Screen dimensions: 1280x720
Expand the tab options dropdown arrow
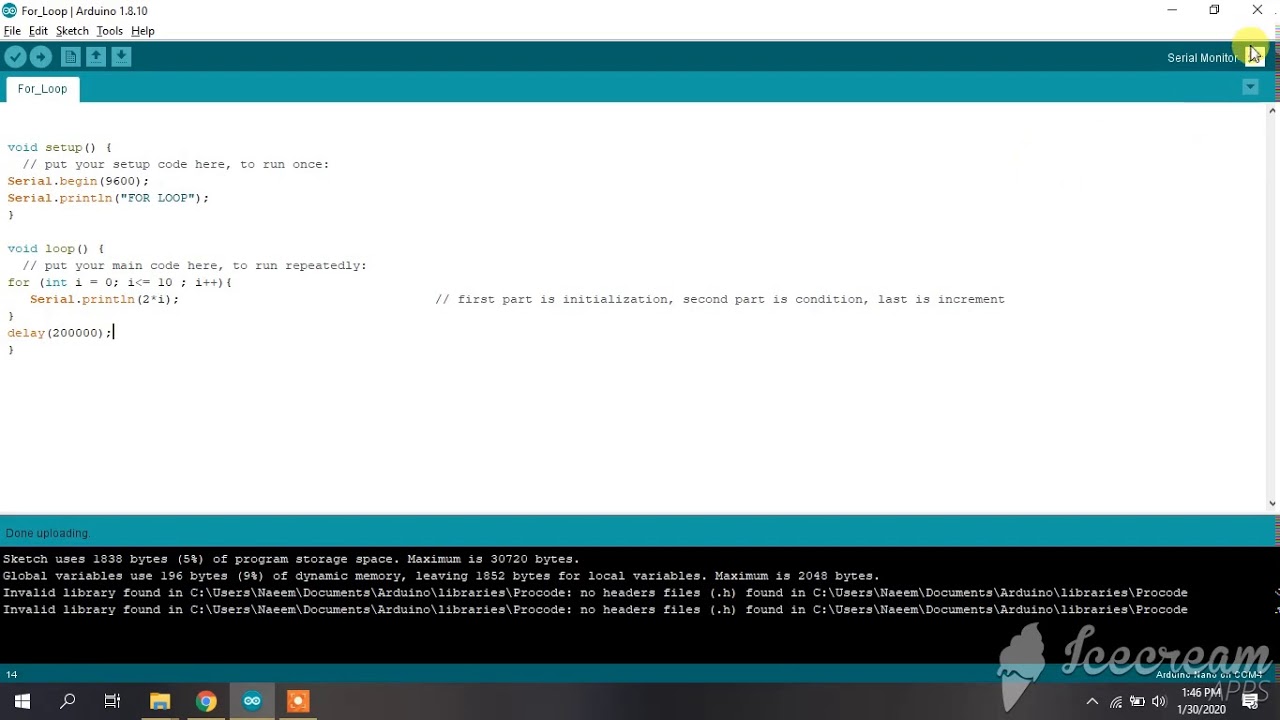pyautogui.click(x=1250, y=88)
